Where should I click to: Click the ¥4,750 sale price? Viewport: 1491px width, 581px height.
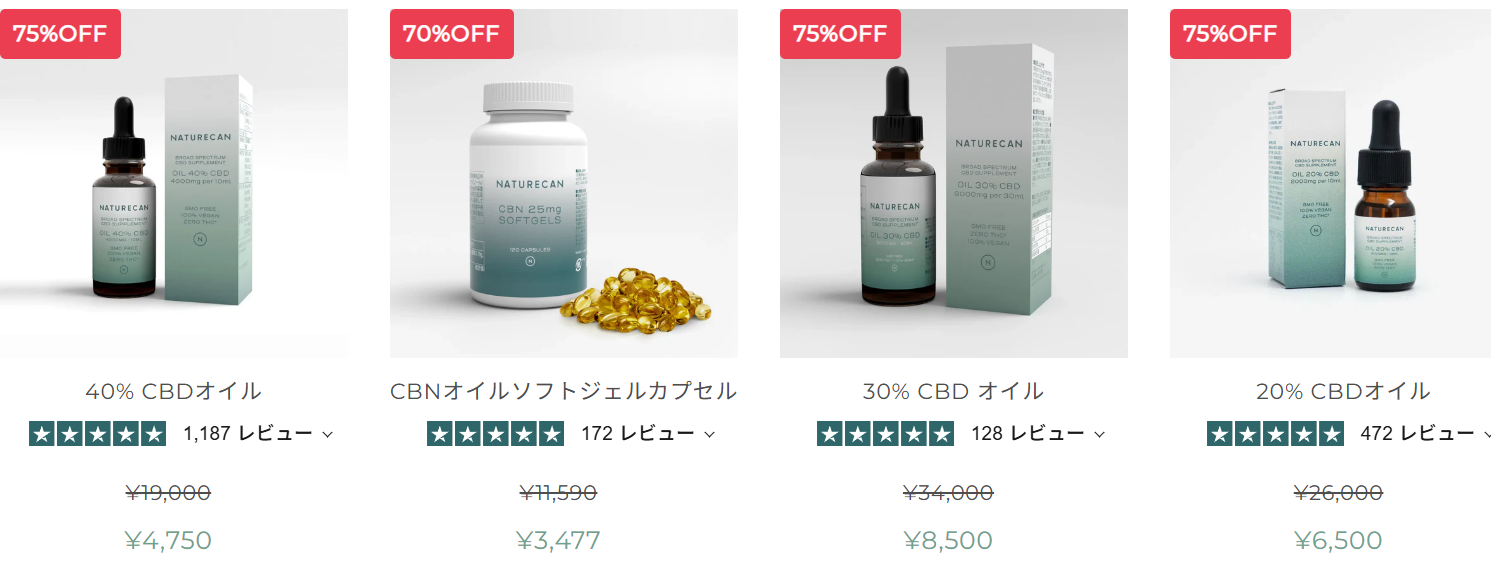point(168,541)
